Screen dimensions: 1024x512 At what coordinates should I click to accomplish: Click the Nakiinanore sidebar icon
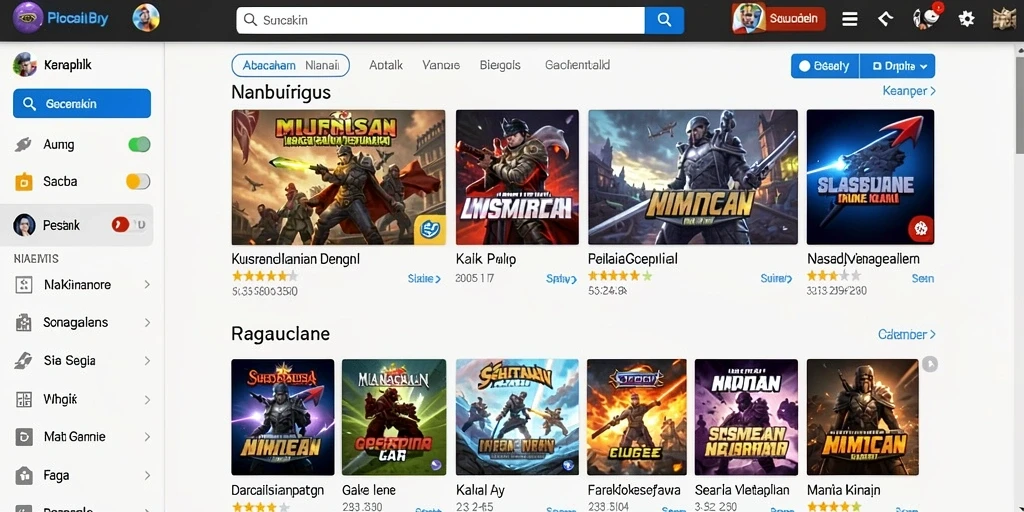pyautogui.click(x=24, y=285)
